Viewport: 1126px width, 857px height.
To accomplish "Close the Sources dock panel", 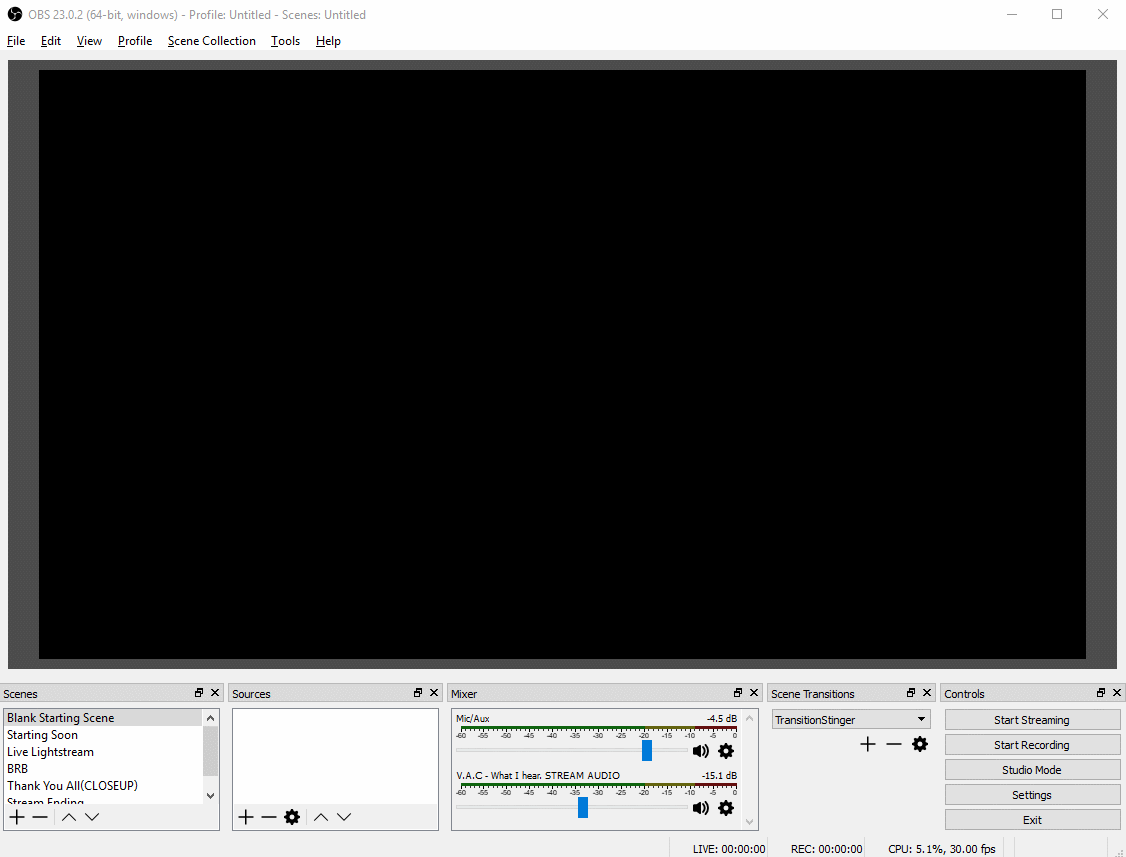I will [x=434, y=692].
